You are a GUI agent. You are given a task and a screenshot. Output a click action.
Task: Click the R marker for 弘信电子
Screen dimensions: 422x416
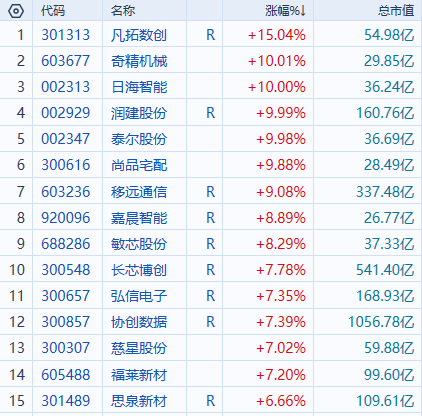tap(211, 296)
